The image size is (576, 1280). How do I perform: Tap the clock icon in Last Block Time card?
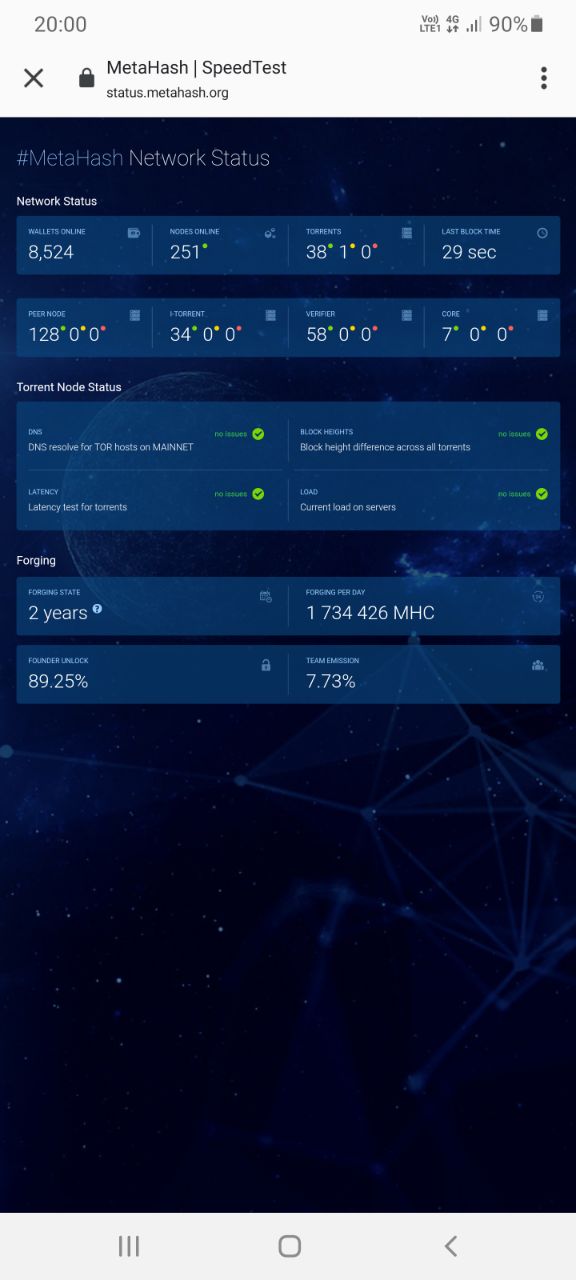(x=542, y=233)
